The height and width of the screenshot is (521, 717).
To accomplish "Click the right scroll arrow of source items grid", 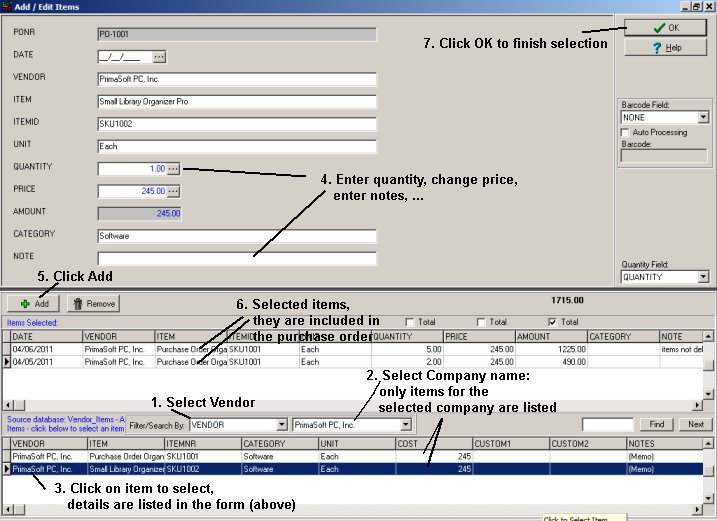I will tap(698, 509).
